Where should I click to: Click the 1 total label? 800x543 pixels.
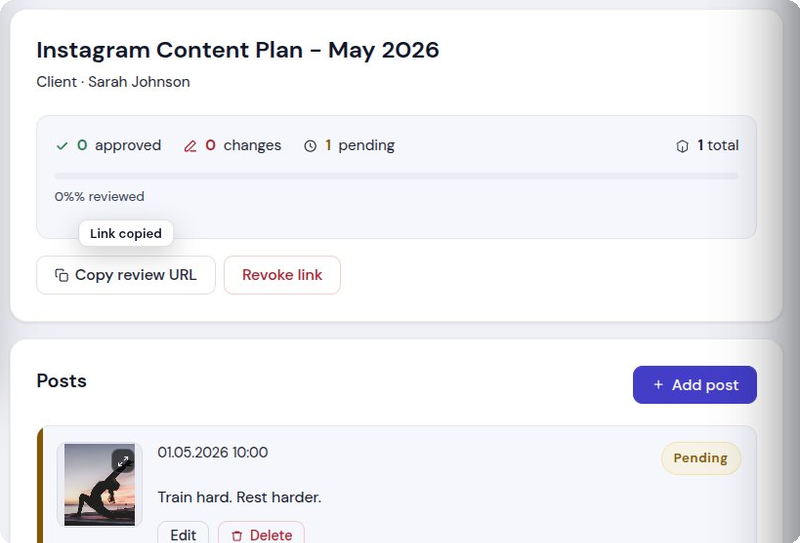(718, 145)
